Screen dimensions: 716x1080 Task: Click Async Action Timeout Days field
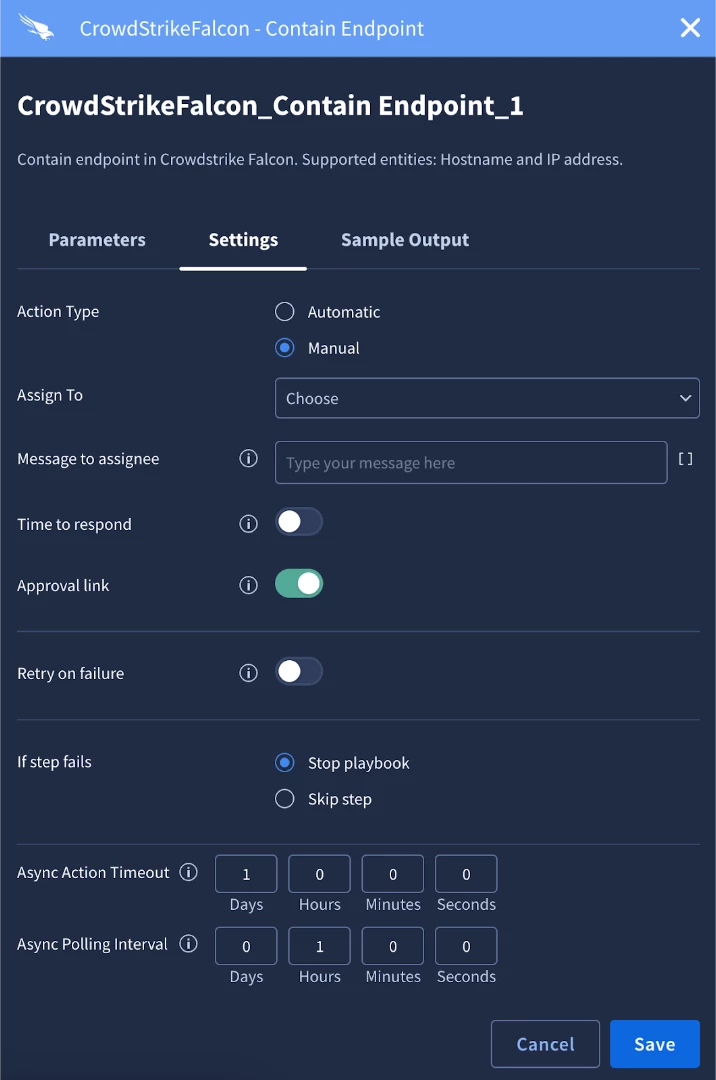coord(246,874)
